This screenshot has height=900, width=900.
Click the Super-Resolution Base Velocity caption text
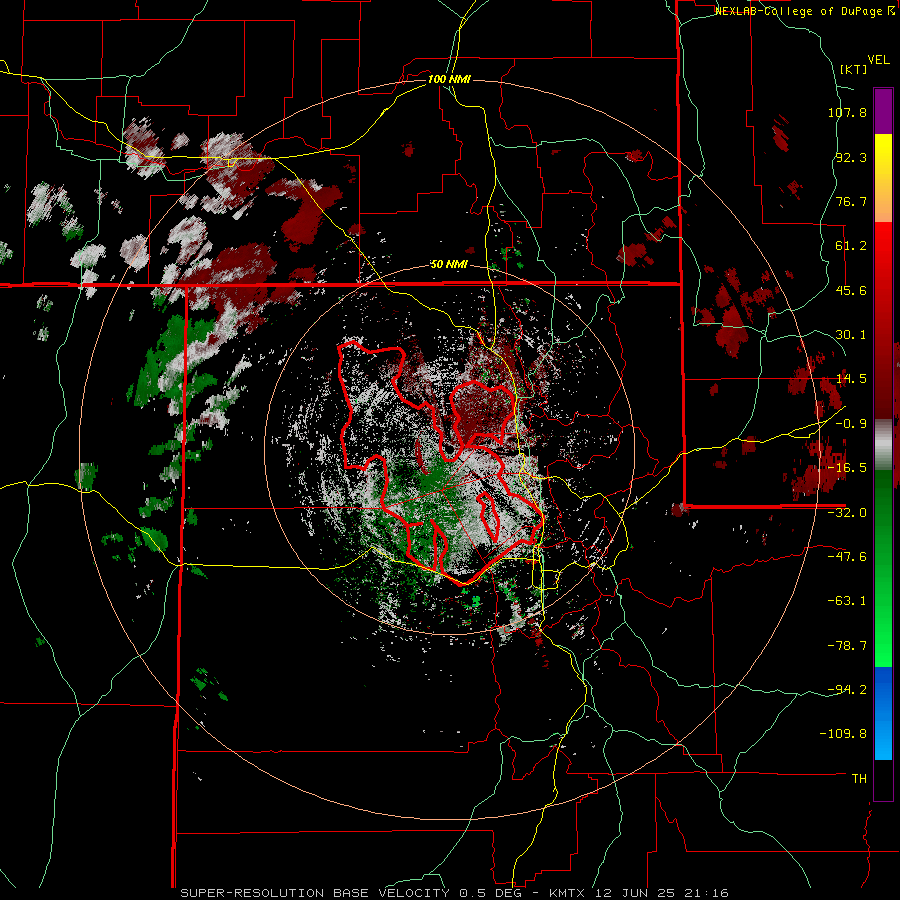pos(455,893)
